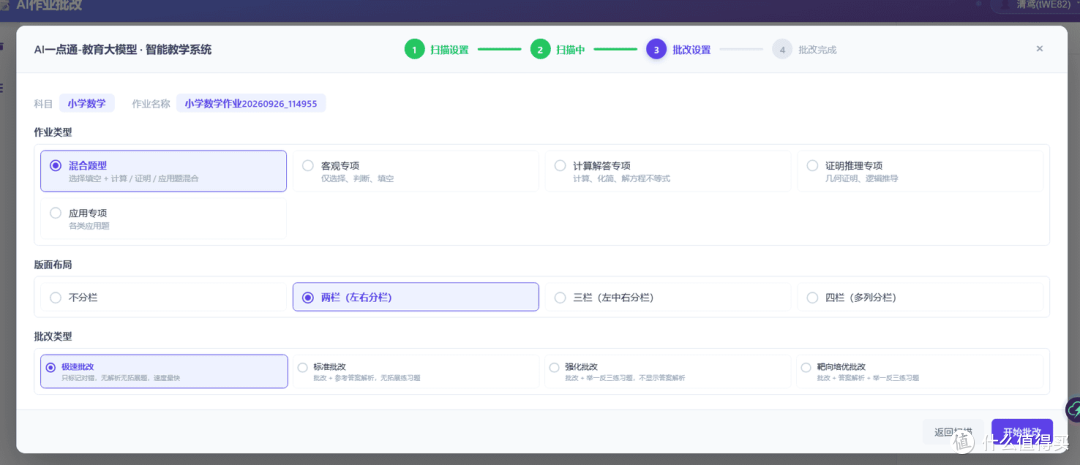This screenshot has height=465, width=1080.
Task: Click the 返回扫描 back button
Action: 953,432
